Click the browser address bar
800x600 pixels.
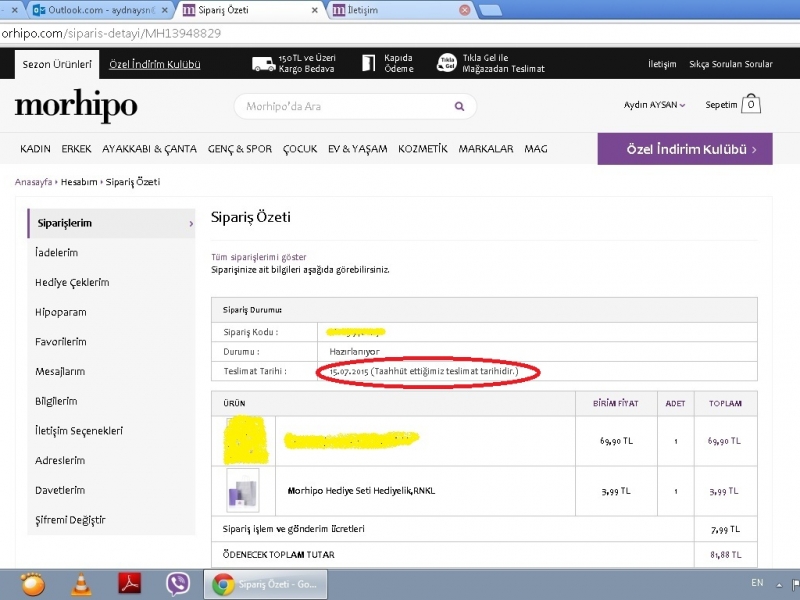(x=400, y=34)
